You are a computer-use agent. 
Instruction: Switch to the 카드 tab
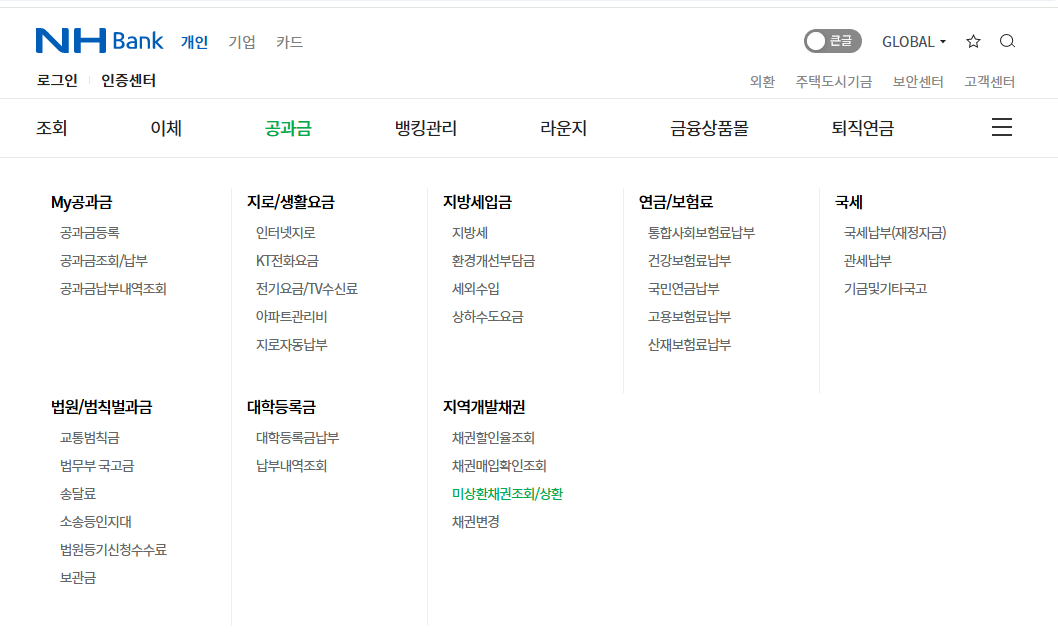[289, 43]
